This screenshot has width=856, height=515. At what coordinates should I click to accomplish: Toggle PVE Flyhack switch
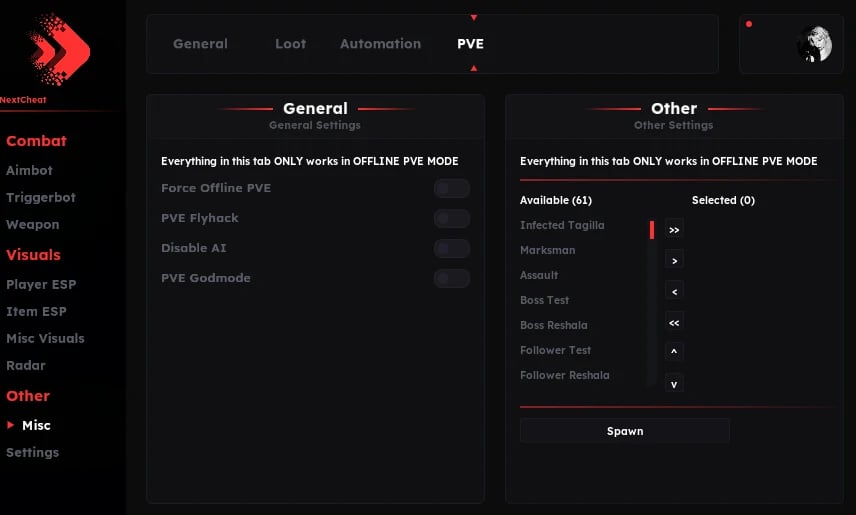click(x=451, y=219)
